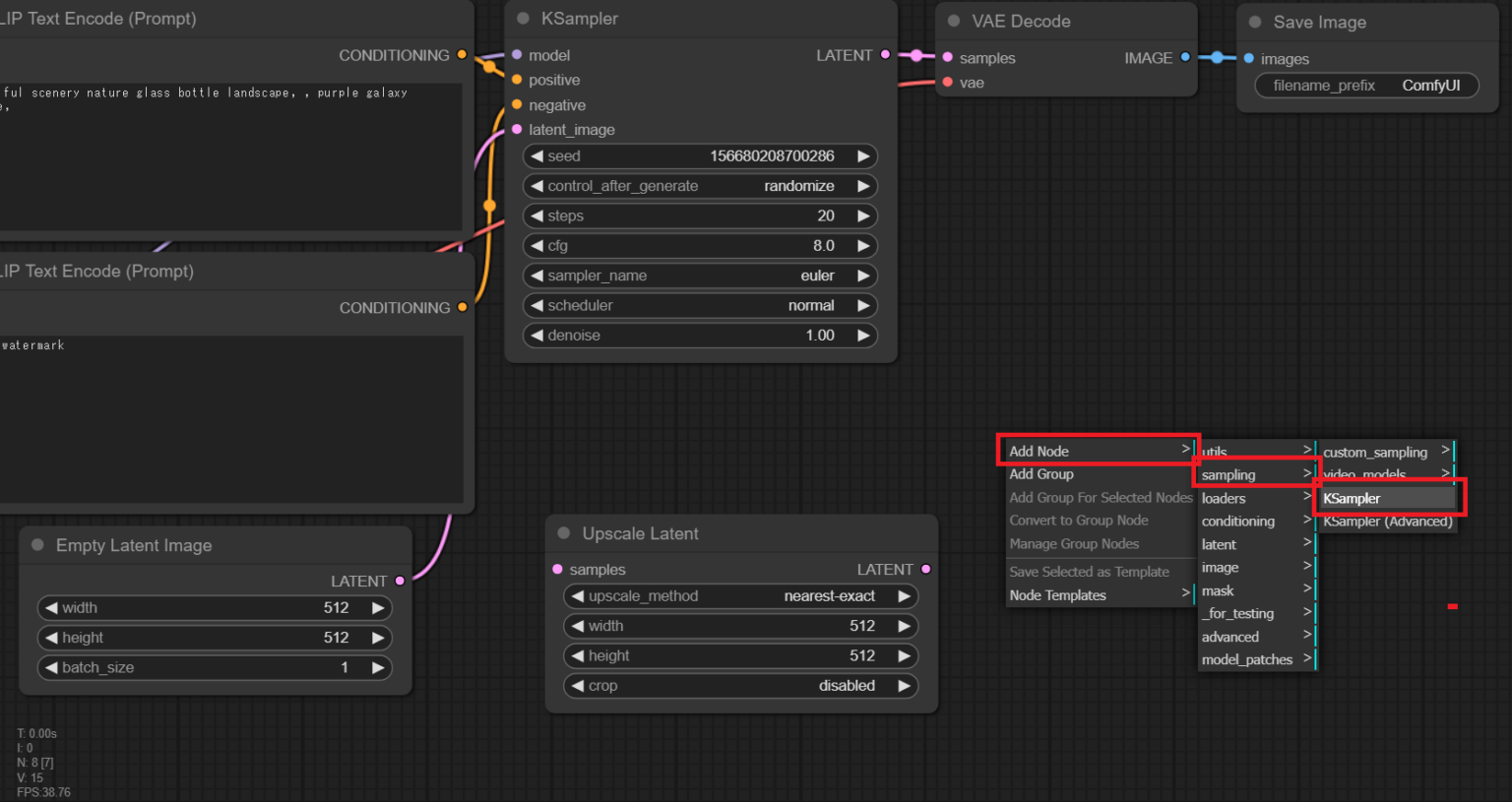The height and width of the screenshot is (802, 1512).
Task: Open upscale_method nearest-exact dropdown
Action: pos(740,596)
